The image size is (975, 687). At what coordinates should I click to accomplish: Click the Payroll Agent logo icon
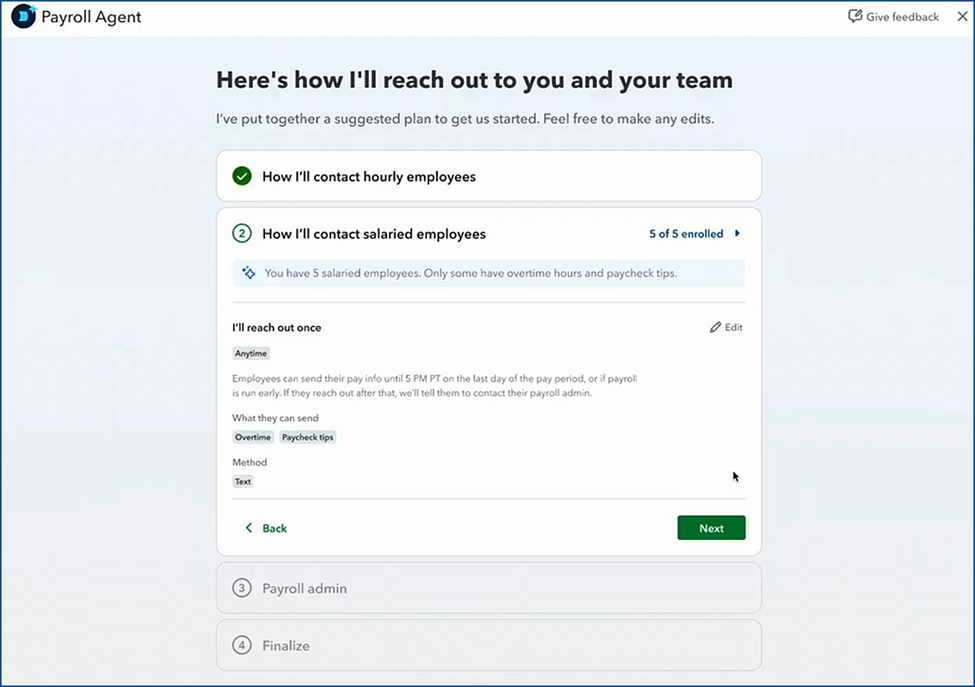click(24, 16)
